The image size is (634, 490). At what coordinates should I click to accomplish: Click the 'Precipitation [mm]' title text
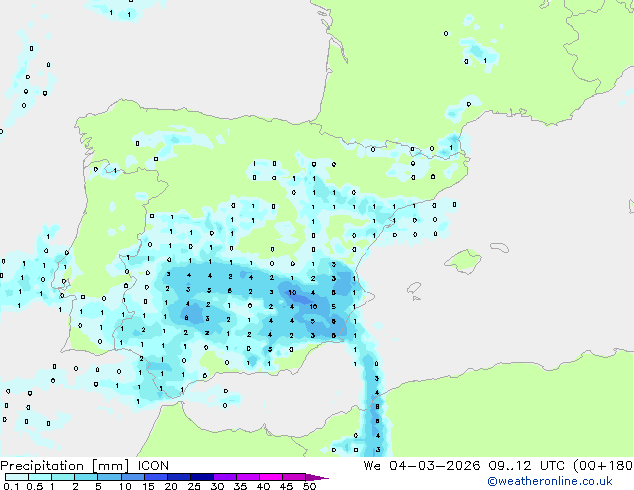coord(65,466)
